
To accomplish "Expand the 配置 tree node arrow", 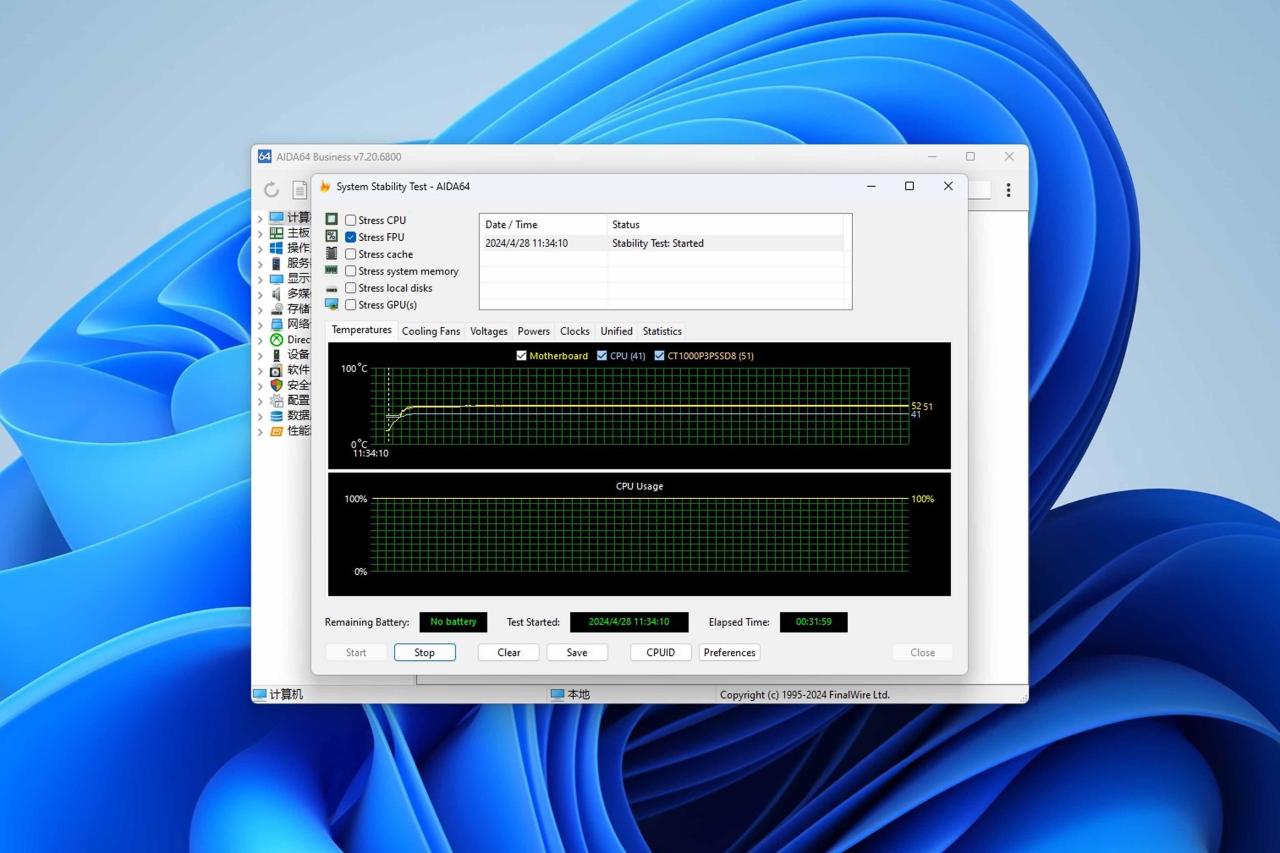I will 260,400.
